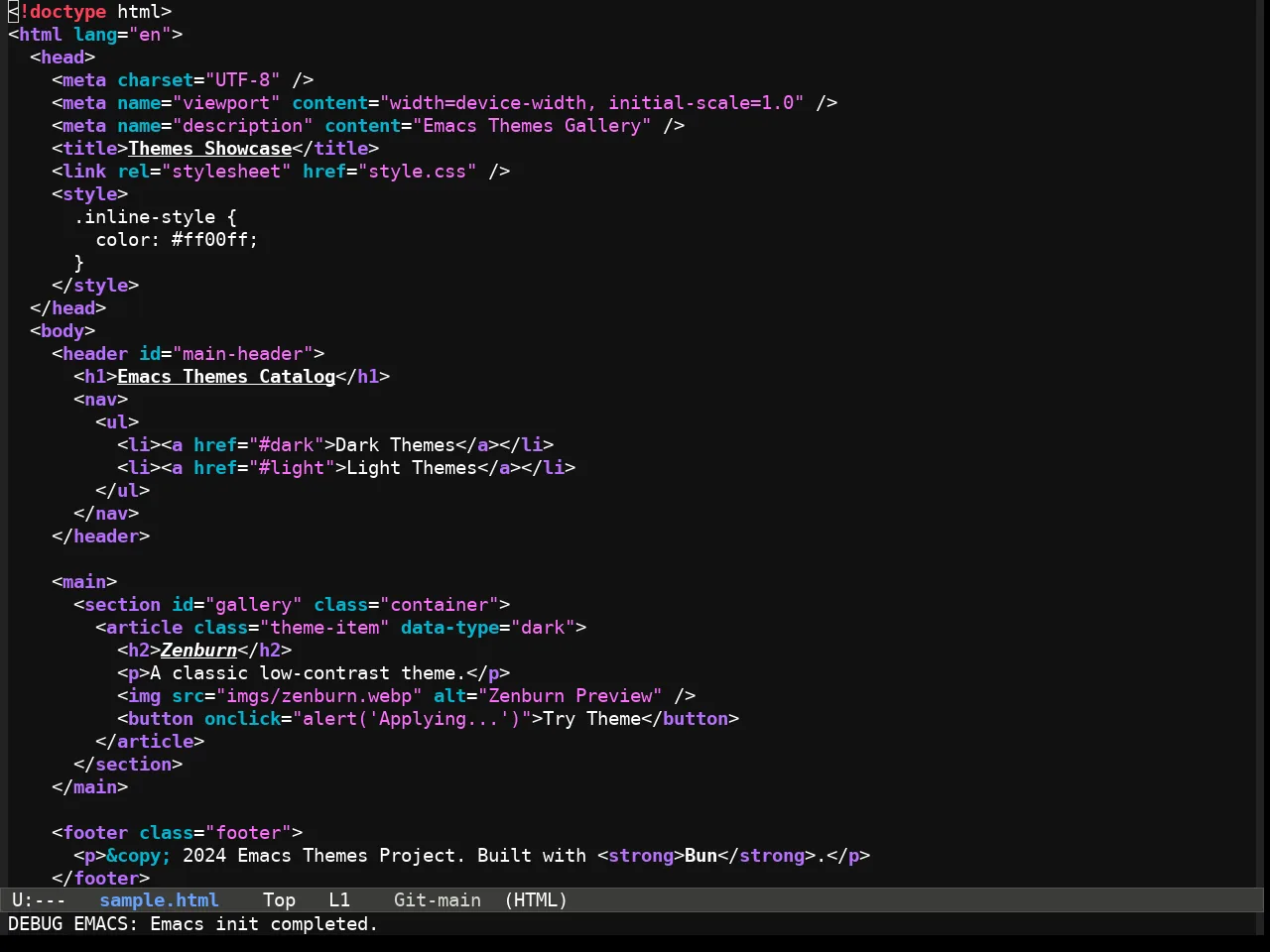
Task: Click the echo area message 'Emacs init completed.'
Action: [x=264, y=924]
